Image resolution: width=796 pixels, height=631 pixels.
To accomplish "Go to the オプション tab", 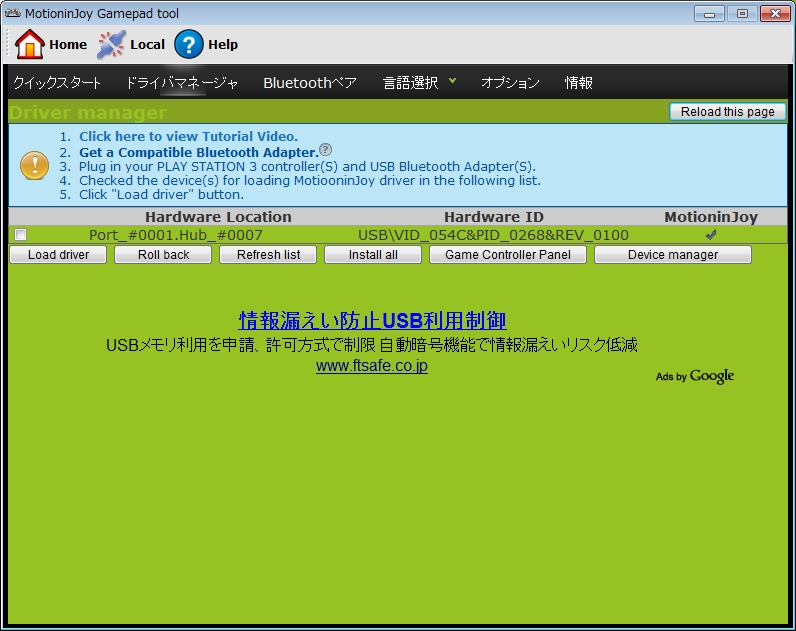I will coord(510,82).
